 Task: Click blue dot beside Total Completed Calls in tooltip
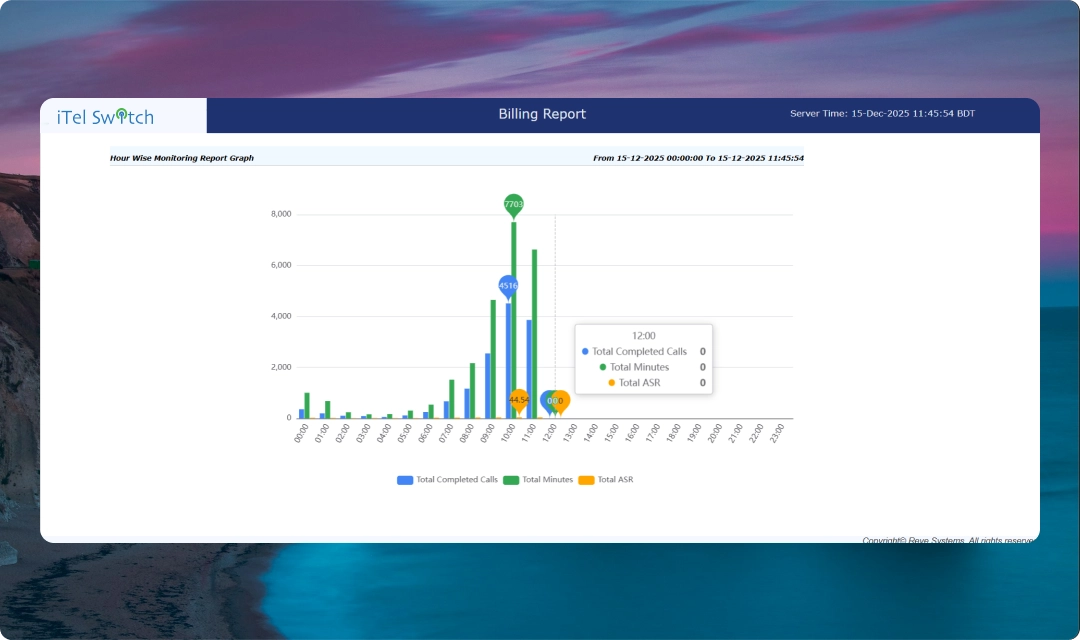585,351
